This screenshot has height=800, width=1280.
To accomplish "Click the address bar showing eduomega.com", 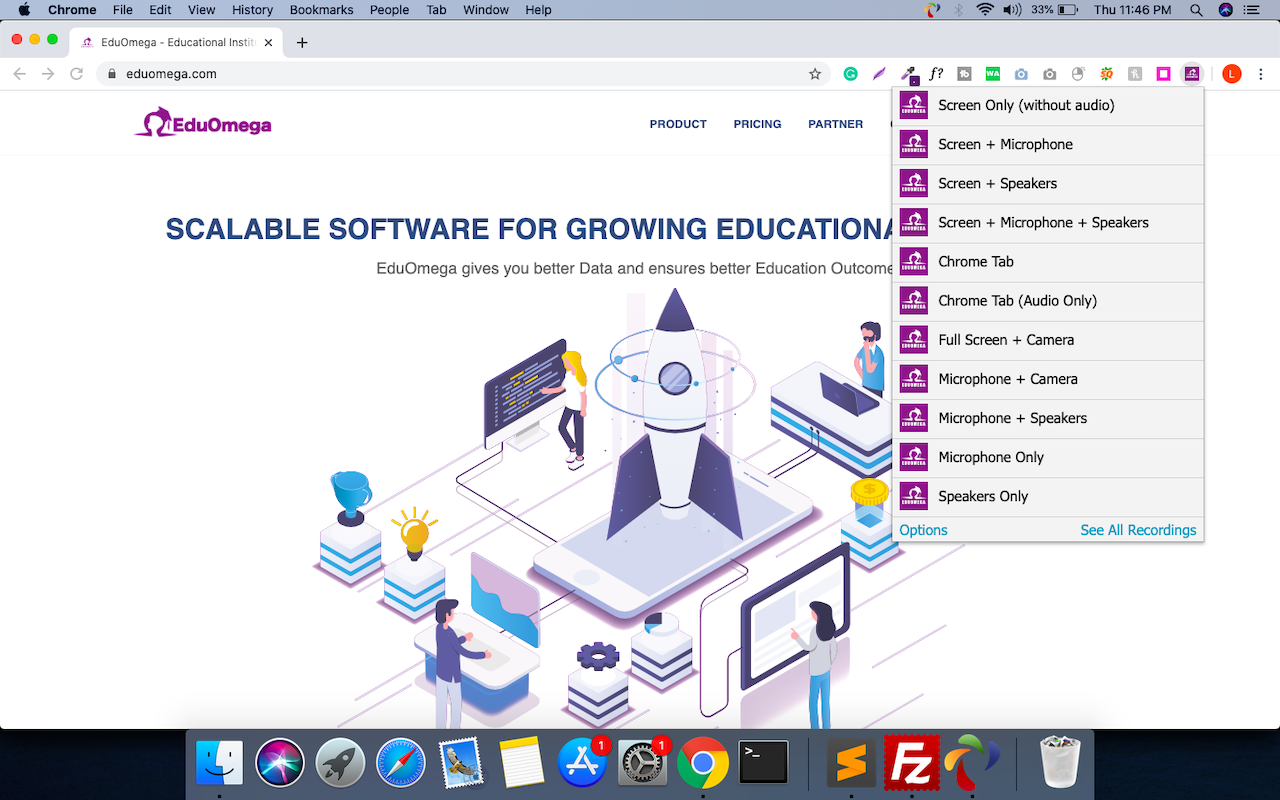I will pyautogui.click(x=175, y=73).
